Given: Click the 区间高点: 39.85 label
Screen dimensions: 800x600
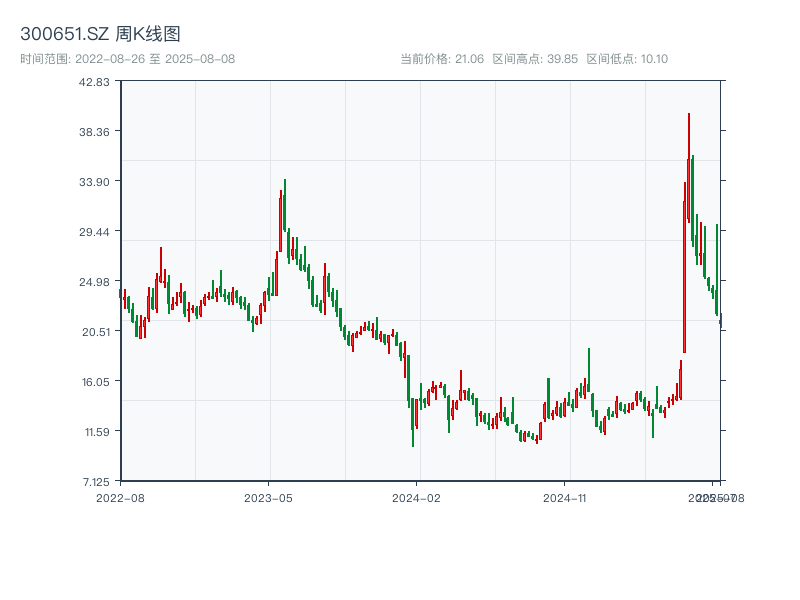Looking at the screenshot, I should (535, 59).
